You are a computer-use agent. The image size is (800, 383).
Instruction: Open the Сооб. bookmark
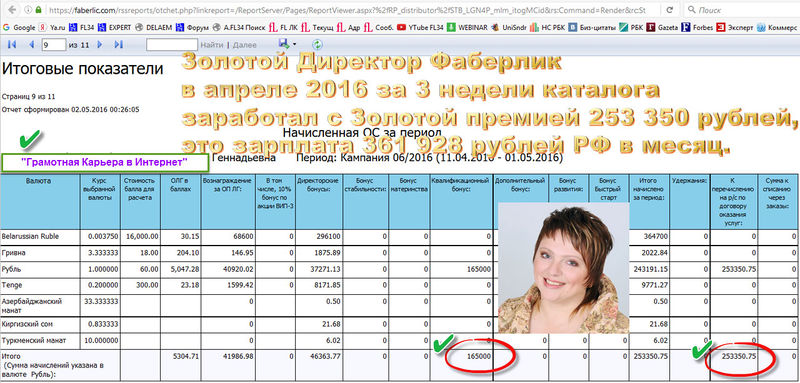(379, 27)
